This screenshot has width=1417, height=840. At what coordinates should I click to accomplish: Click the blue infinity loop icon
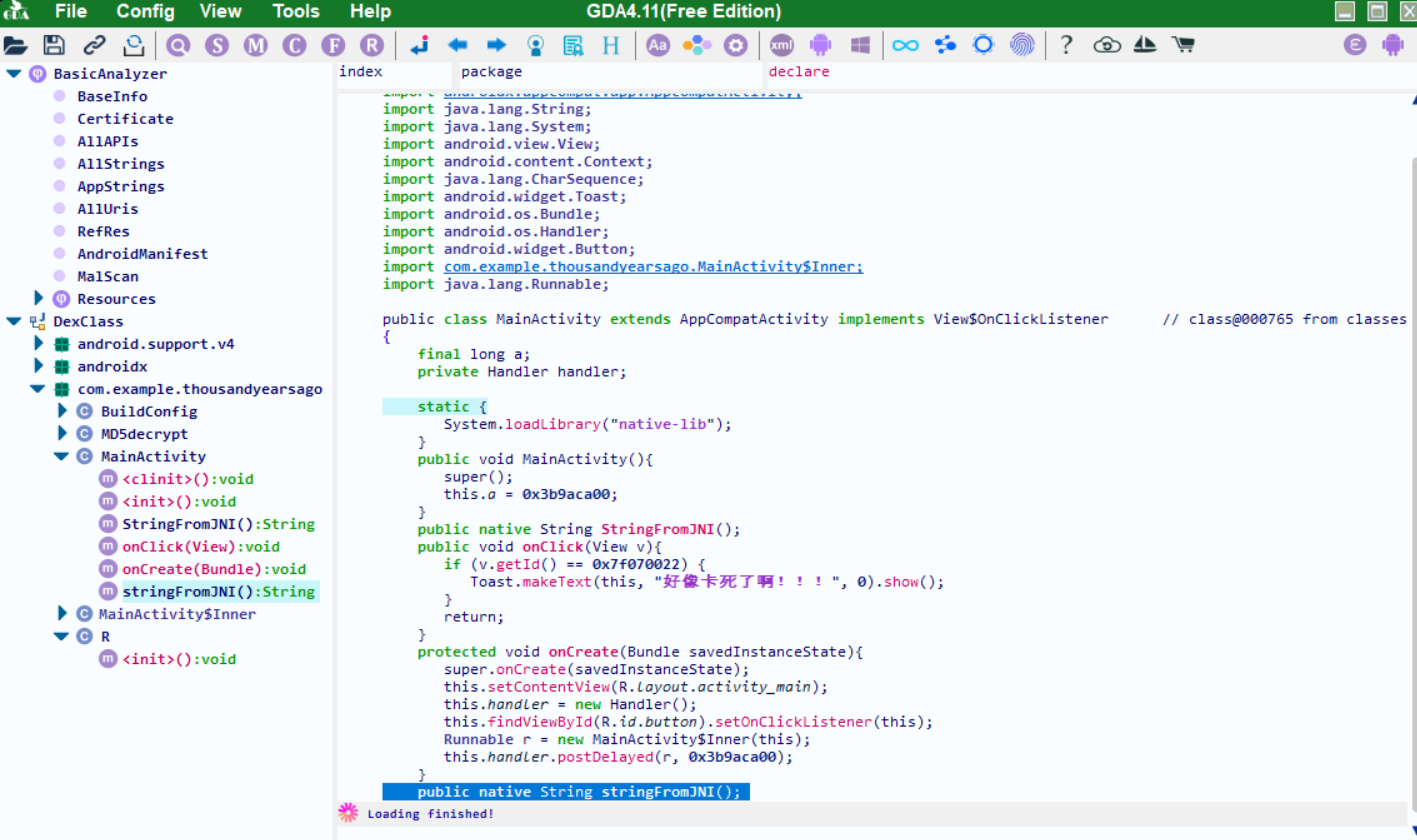905,45
